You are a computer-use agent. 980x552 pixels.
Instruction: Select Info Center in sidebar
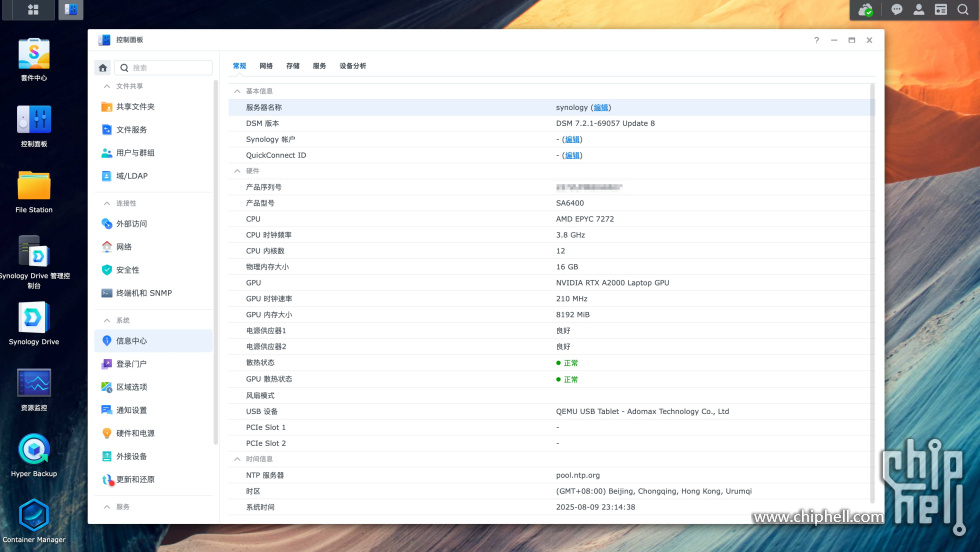coord(154,341)
